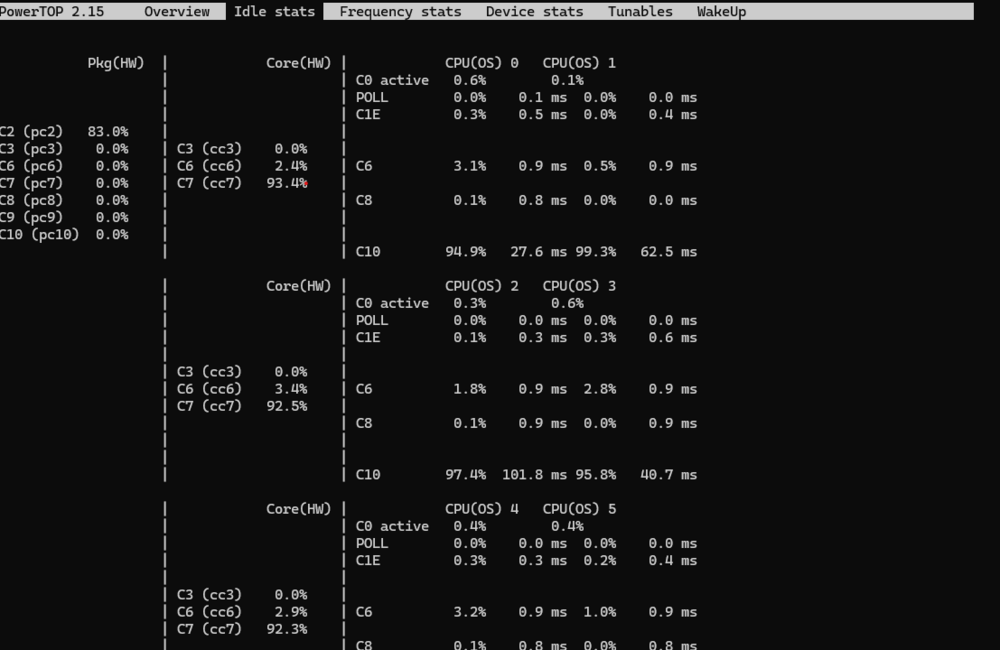Click the 0.6 ms C1E duration for CPU 3

672,337
